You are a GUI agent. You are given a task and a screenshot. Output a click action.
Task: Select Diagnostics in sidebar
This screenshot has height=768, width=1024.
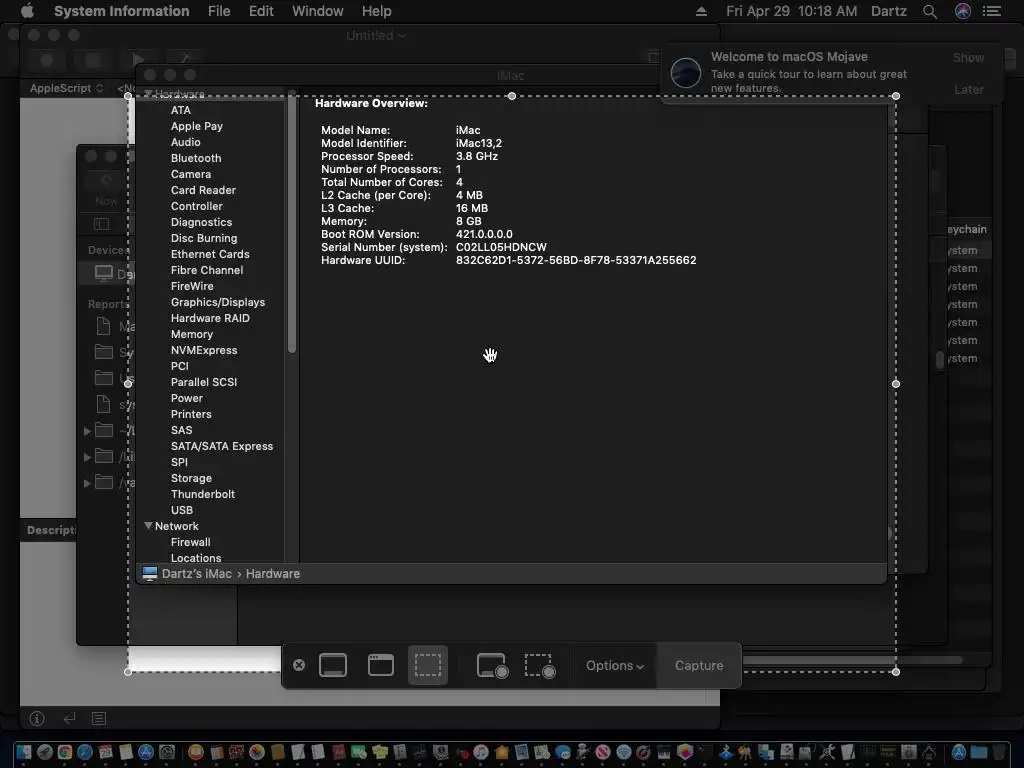tap(201, 222)
